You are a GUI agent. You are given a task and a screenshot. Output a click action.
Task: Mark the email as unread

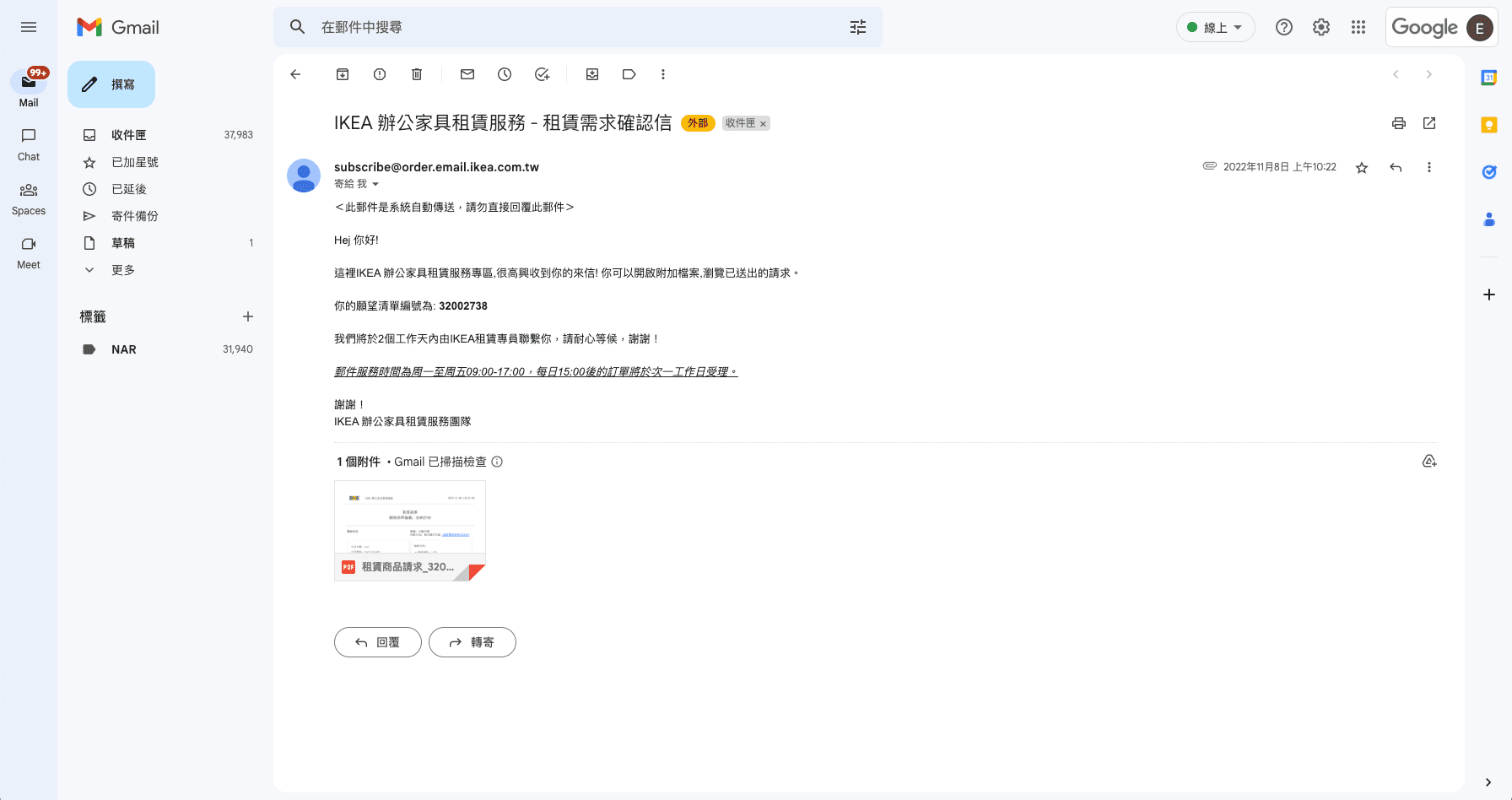tap(467, 74)
